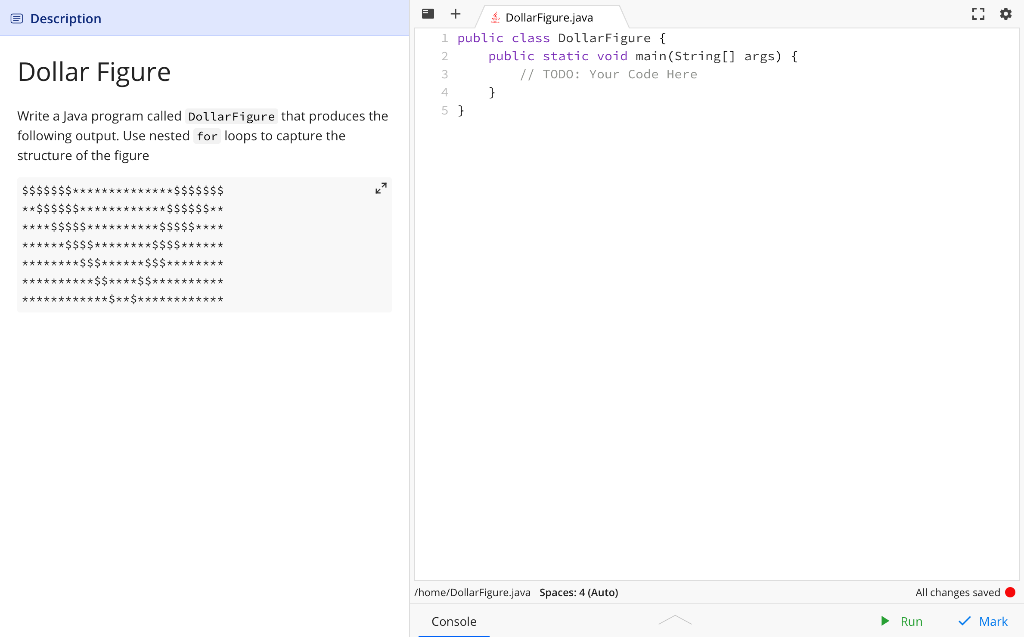Toggle fullscreen editor mode
The width and height of the screenshot is (1024, 637).
[978, 14]
